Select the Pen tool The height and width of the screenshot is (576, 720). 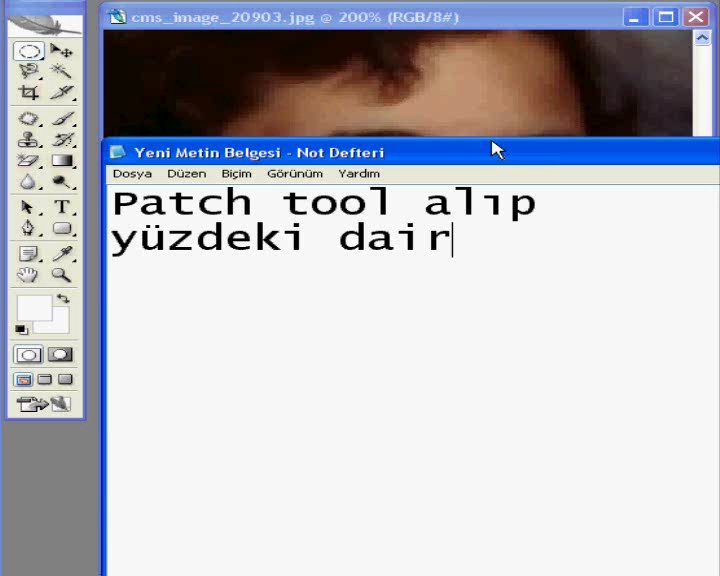click(x=29, y=228)
